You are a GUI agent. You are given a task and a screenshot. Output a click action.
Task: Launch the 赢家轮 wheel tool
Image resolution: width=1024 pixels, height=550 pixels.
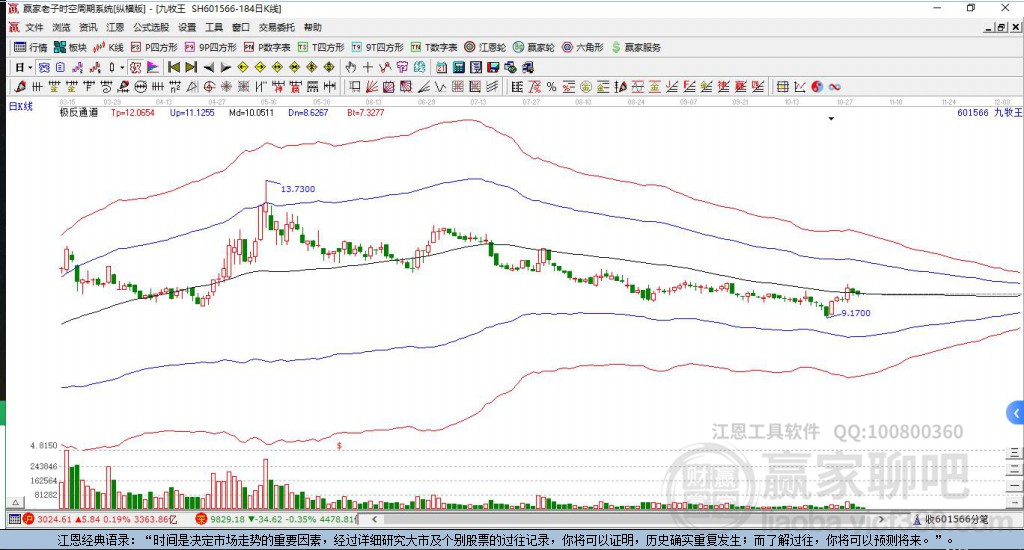click(x=534, y=47)
